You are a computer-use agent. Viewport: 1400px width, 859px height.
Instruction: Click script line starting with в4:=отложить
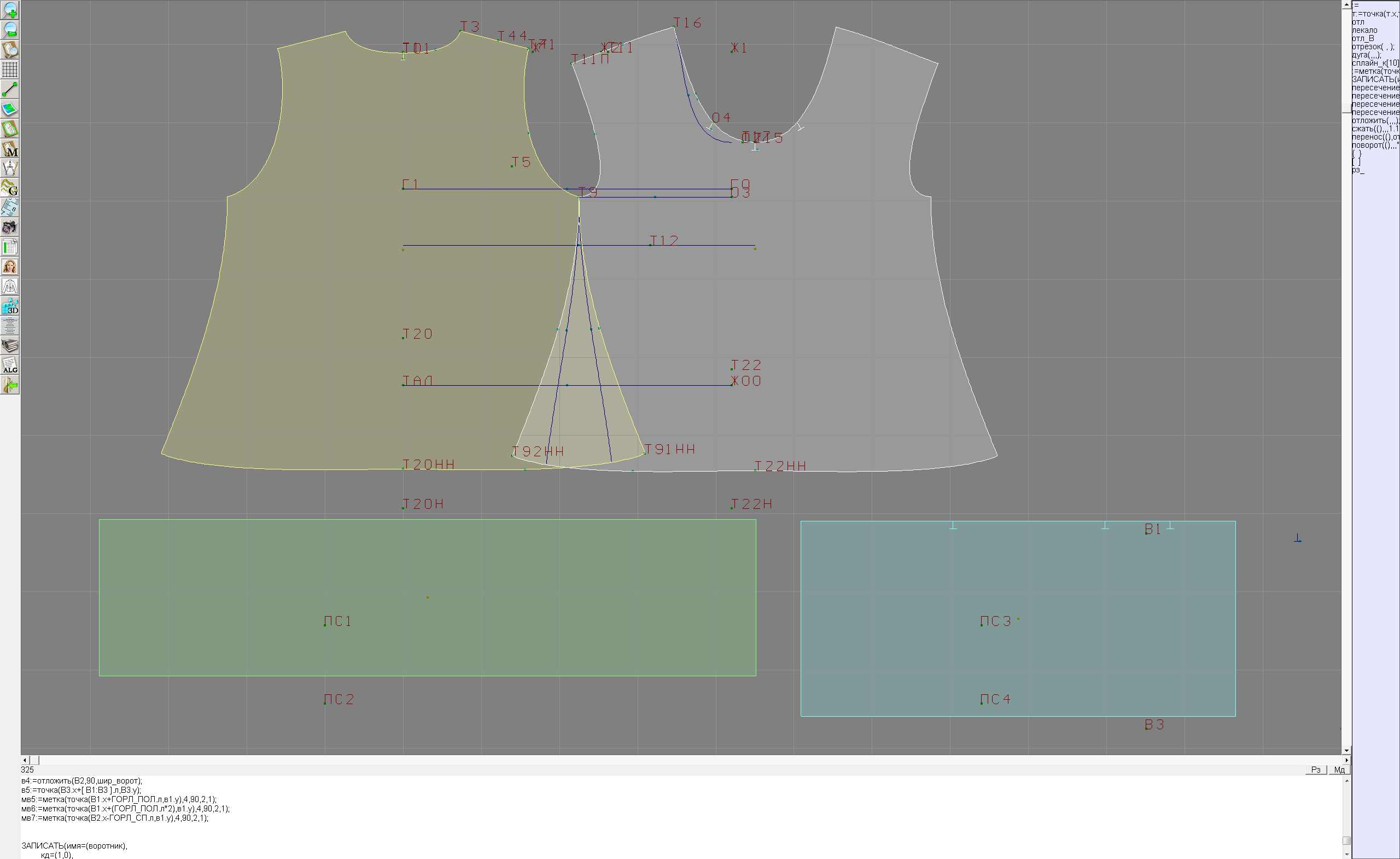[82, 781]
